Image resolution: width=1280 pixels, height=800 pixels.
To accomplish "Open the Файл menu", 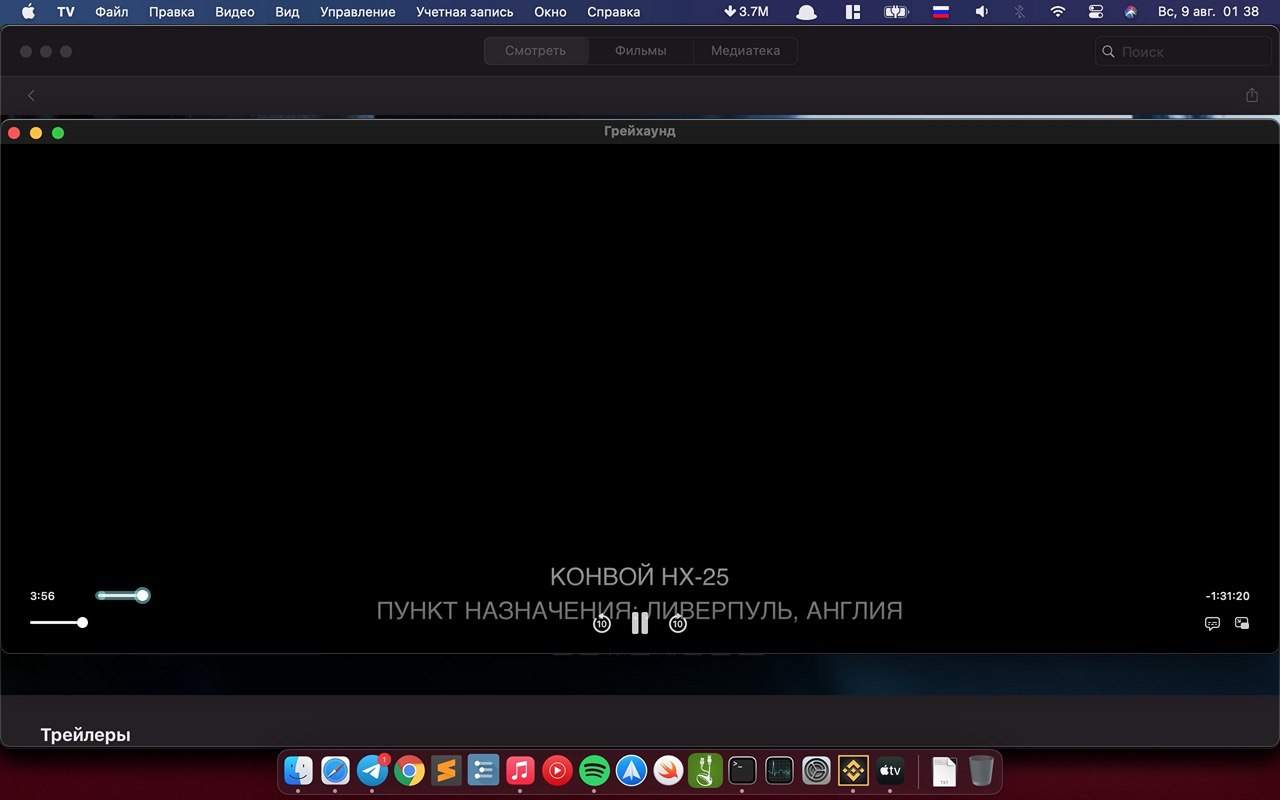I will coord(112,12).
